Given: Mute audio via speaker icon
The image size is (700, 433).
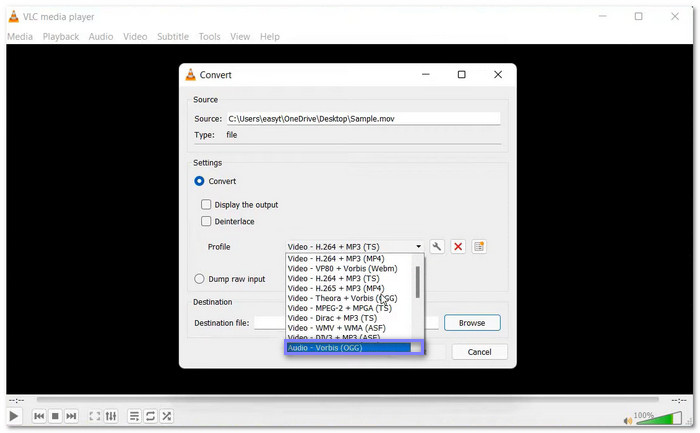Looking at the screenshot, I should click(628, 421).
